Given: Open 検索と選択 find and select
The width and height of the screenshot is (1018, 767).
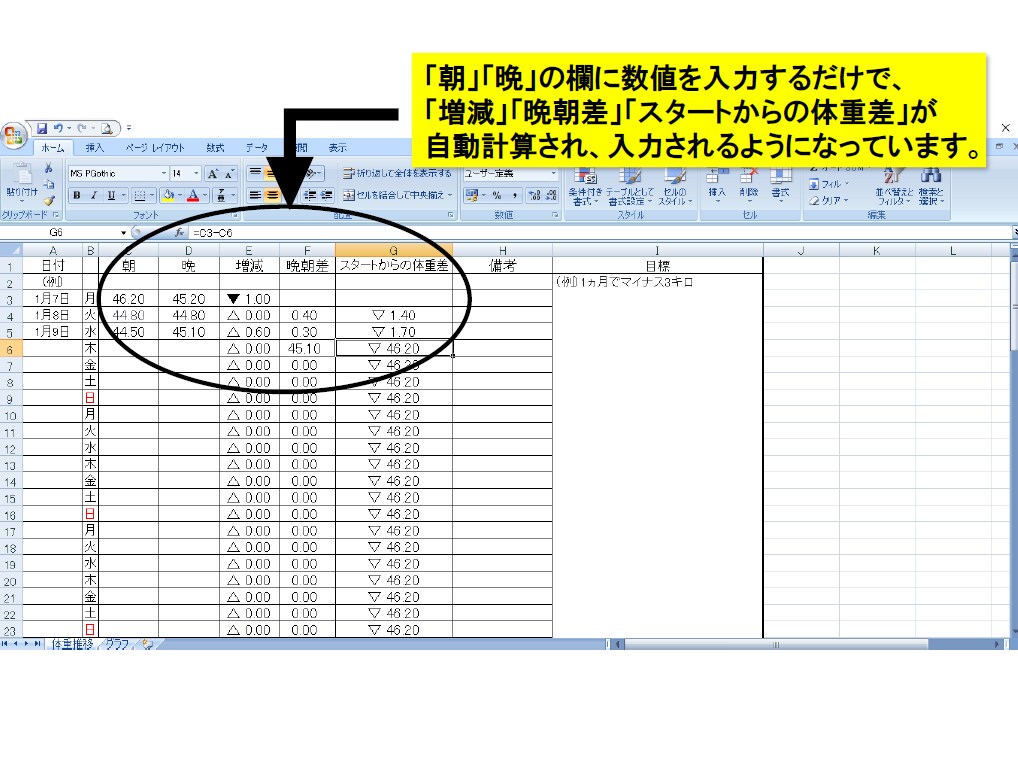Looking at the screenshot, I should 930,186.
